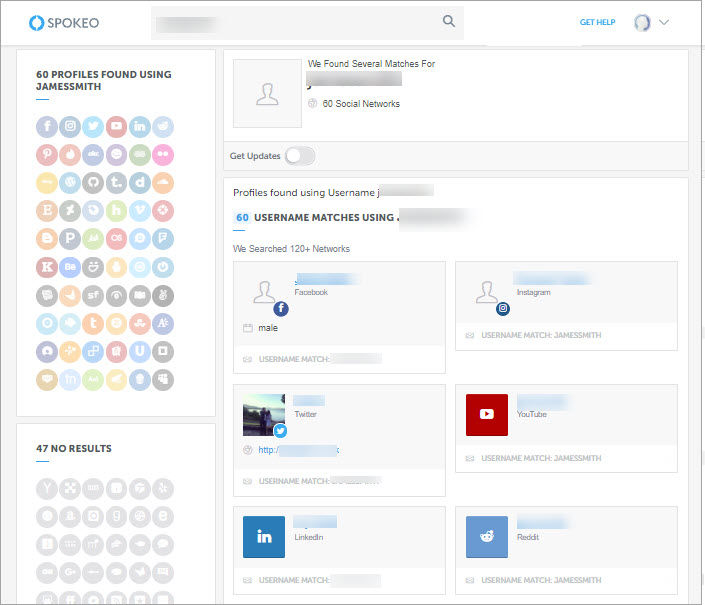Viewport: 705px width, 605px height.
Task: Open the grey-blue Tumblr 't.' icon
Action: coord(116,182)
